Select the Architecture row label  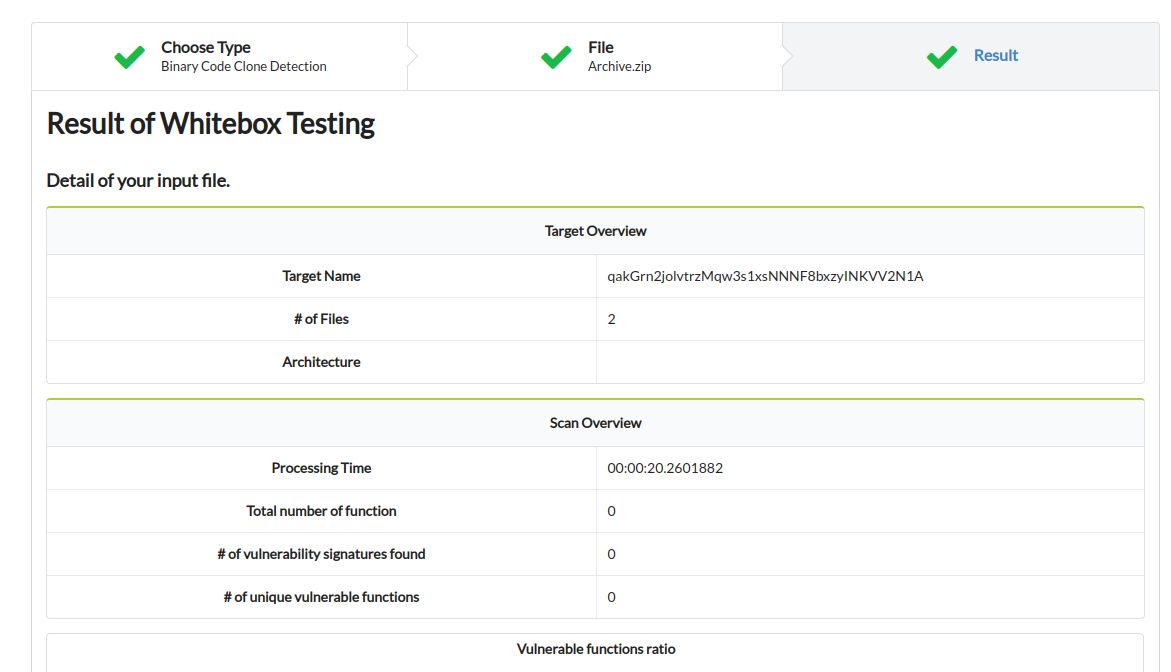pos(321,362)
